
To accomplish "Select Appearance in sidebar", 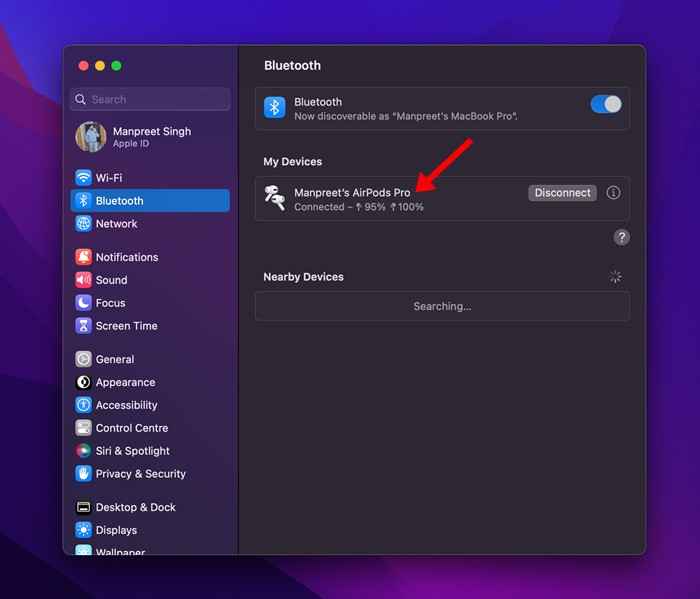I will point(150,382).
